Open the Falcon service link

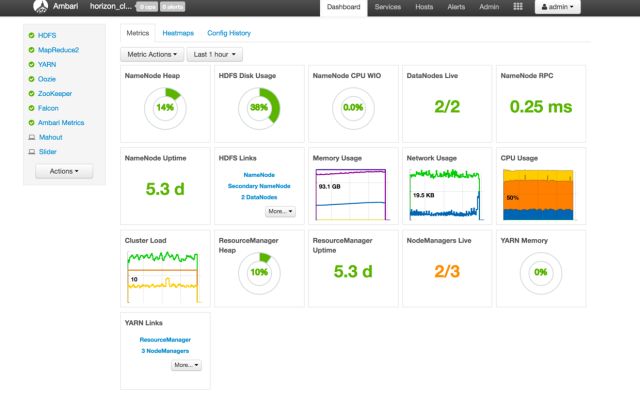click(48, 108)
